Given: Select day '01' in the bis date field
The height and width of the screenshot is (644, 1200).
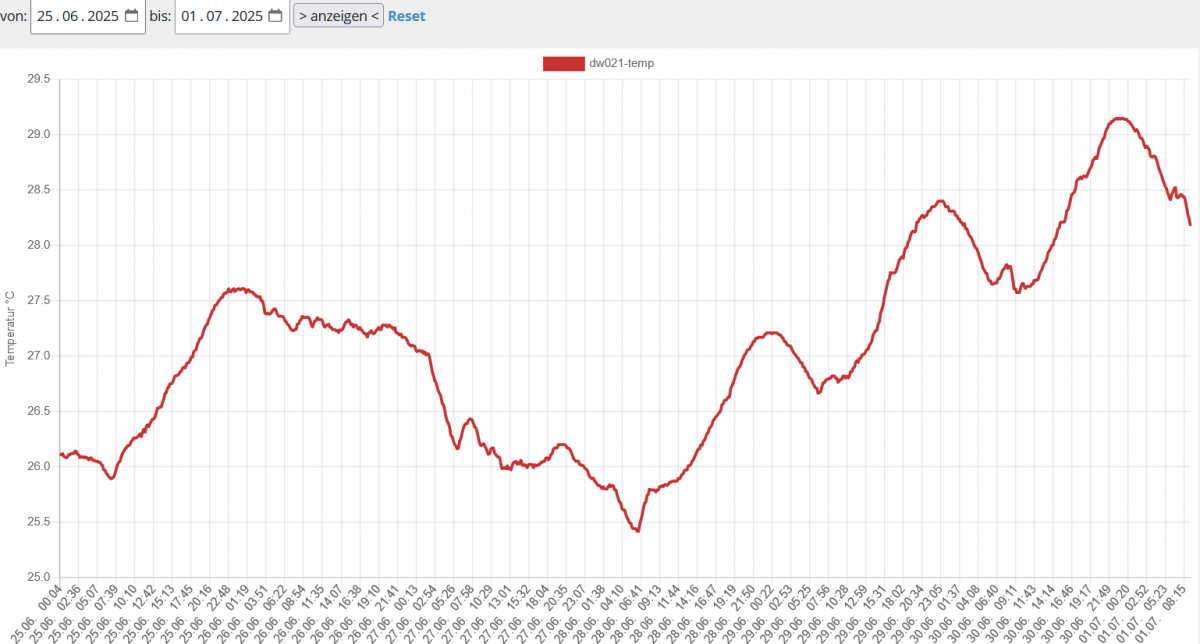Looking at the screenshot, I should [x=190, y=16].
